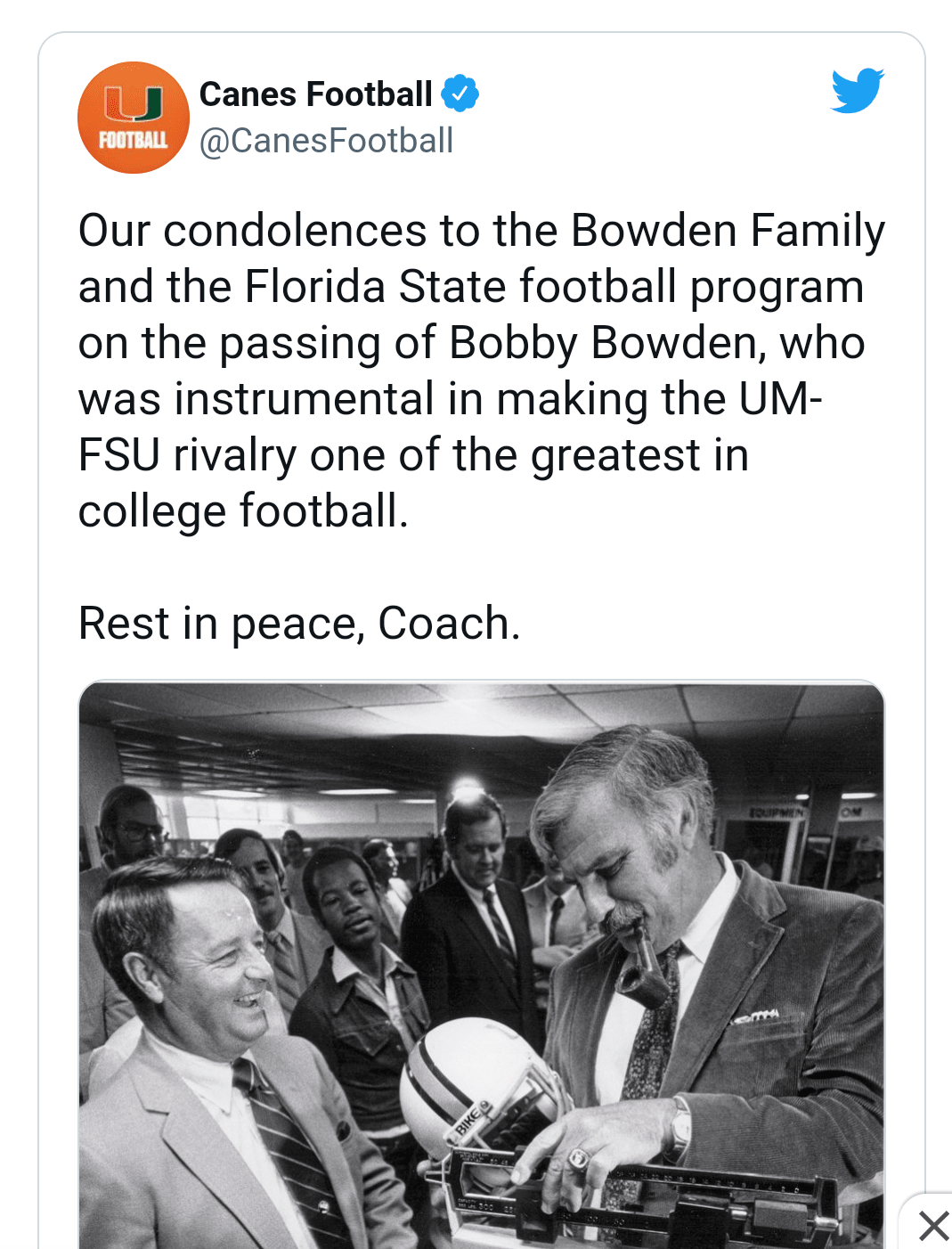This screenshot has width=952, height=1249.
Task: Click the tweet's first line about condolences
Action: coord(481,231)
